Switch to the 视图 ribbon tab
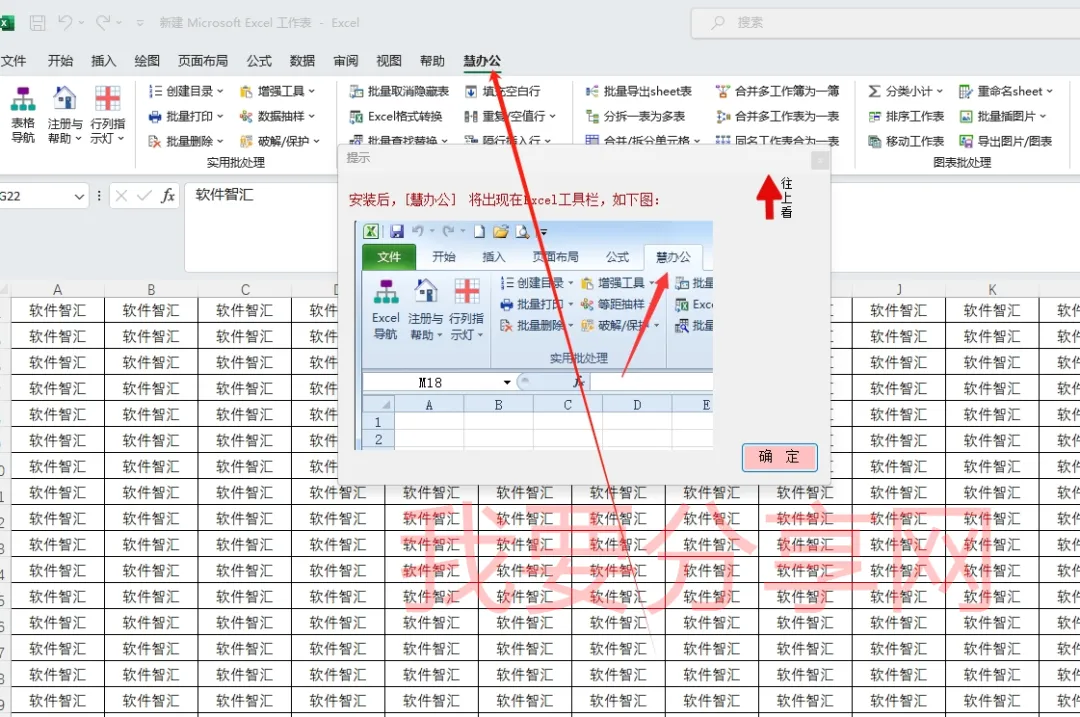 389,61
